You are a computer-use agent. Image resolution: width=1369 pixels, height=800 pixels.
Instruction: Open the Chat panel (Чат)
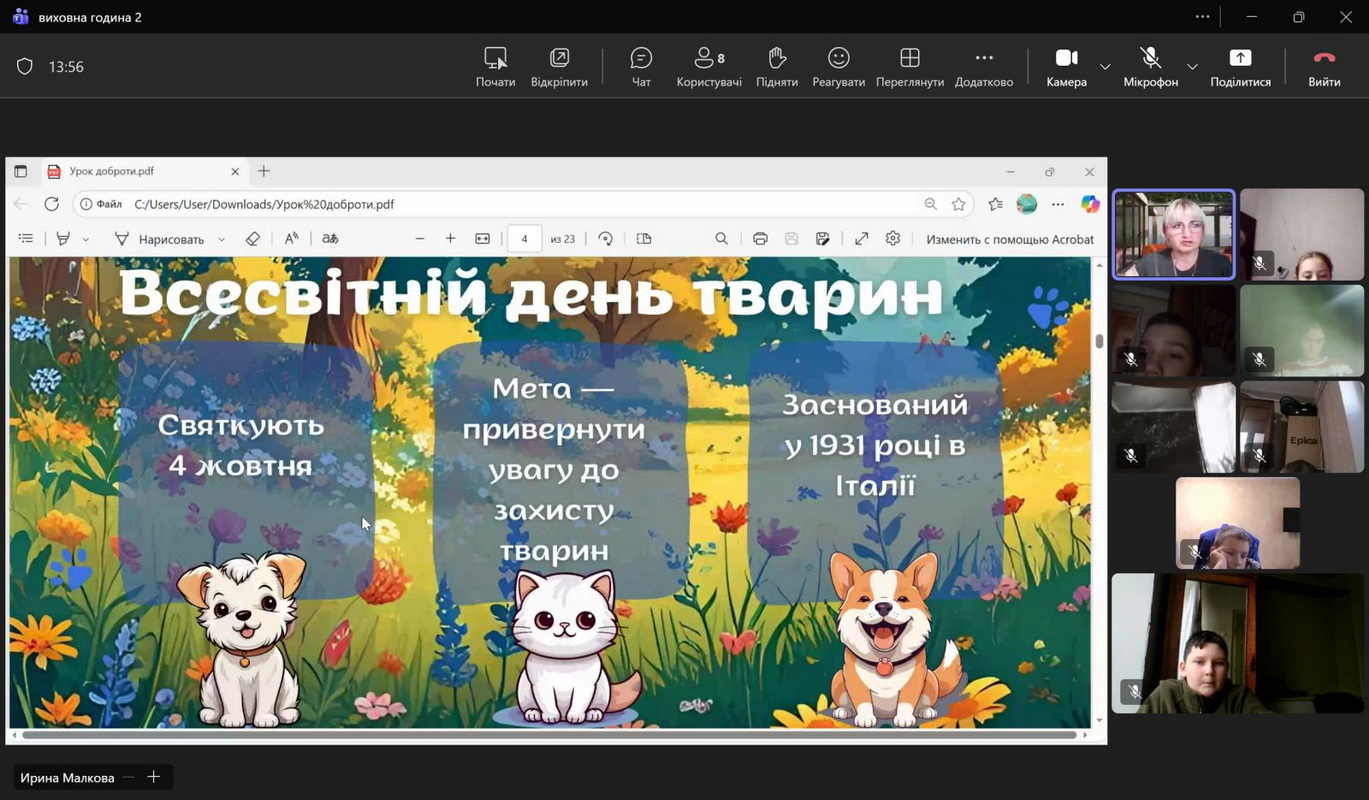(x=641, y=67)
